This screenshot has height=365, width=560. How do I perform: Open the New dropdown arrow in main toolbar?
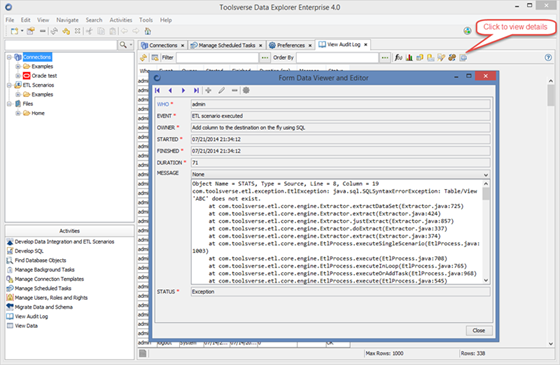point(22,31)
